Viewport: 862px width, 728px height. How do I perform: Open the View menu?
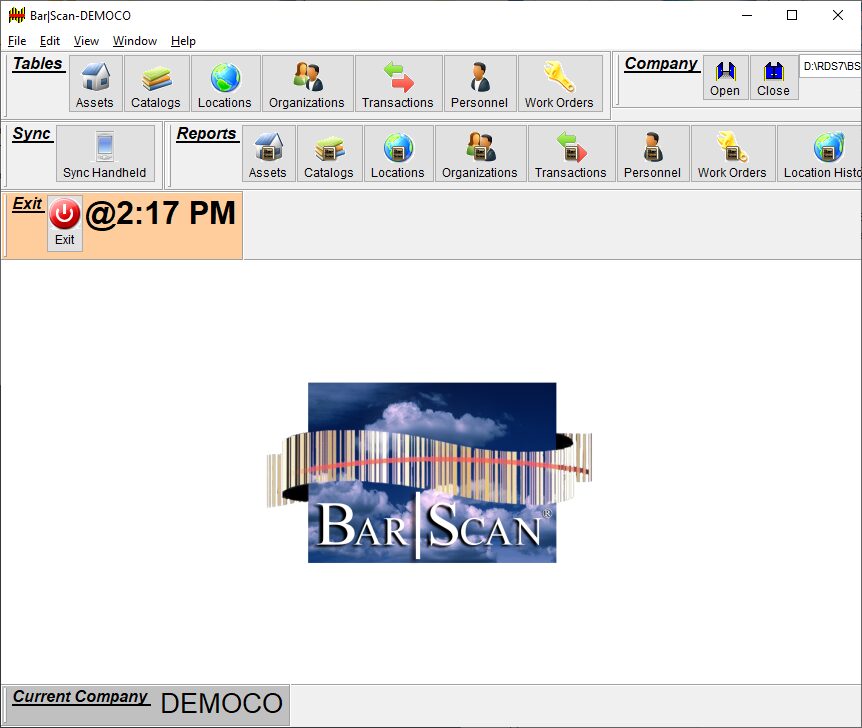[x=86, y=41]
